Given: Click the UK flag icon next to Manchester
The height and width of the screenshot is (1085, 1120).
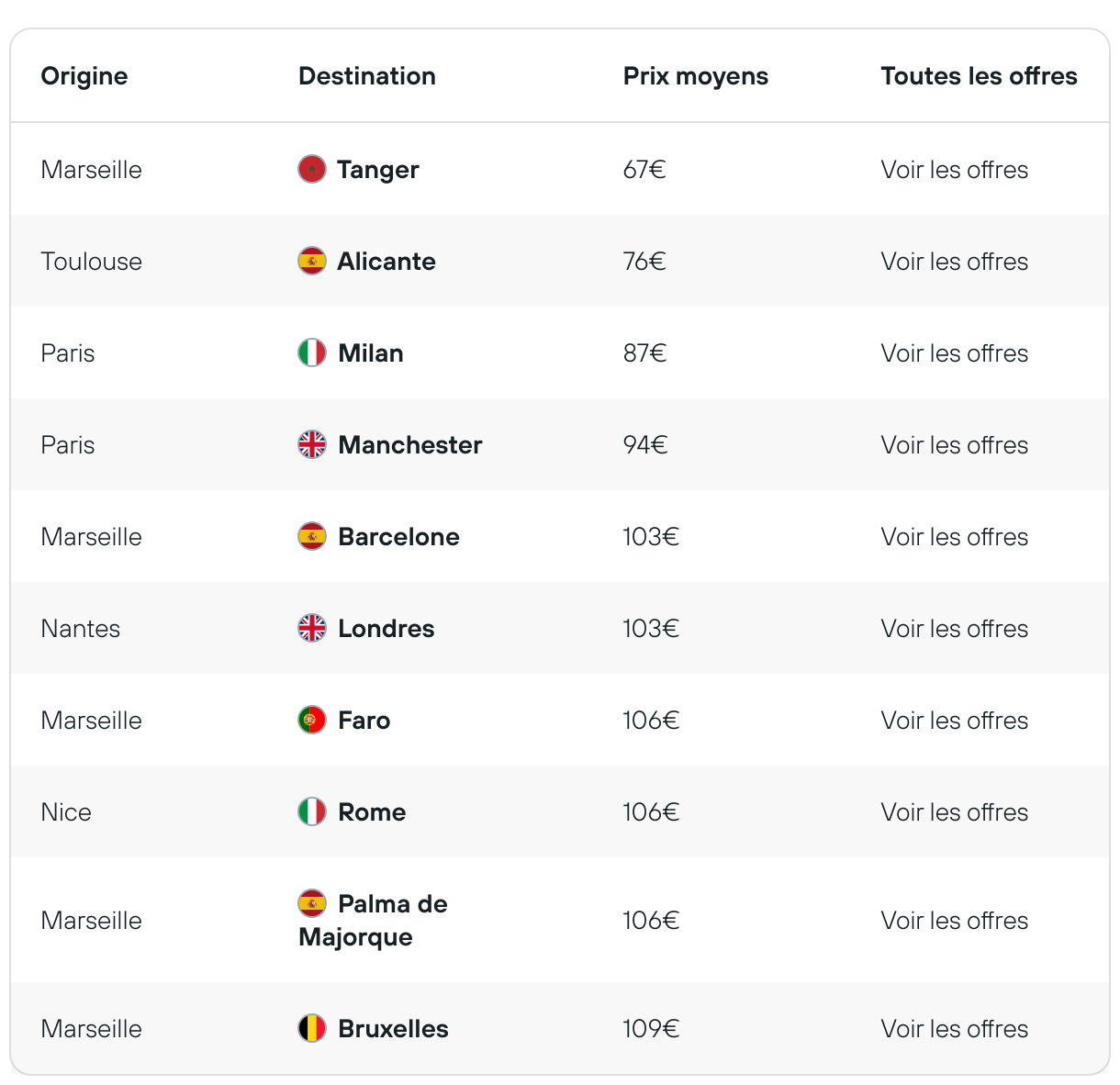Looking at the screenshot, I should 312,444.
